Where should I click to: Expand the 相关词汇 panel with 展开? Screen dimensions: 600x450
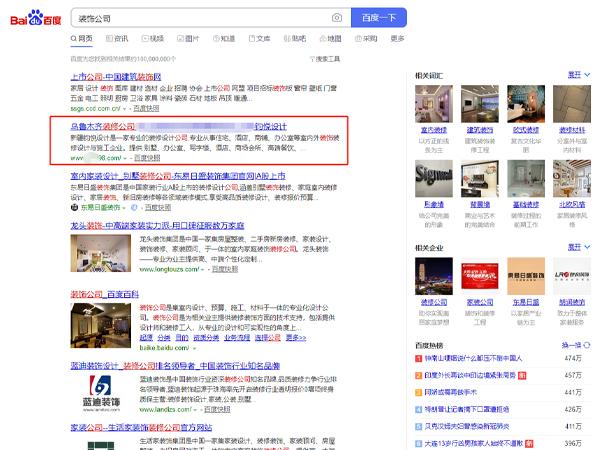tap(579, 75)
